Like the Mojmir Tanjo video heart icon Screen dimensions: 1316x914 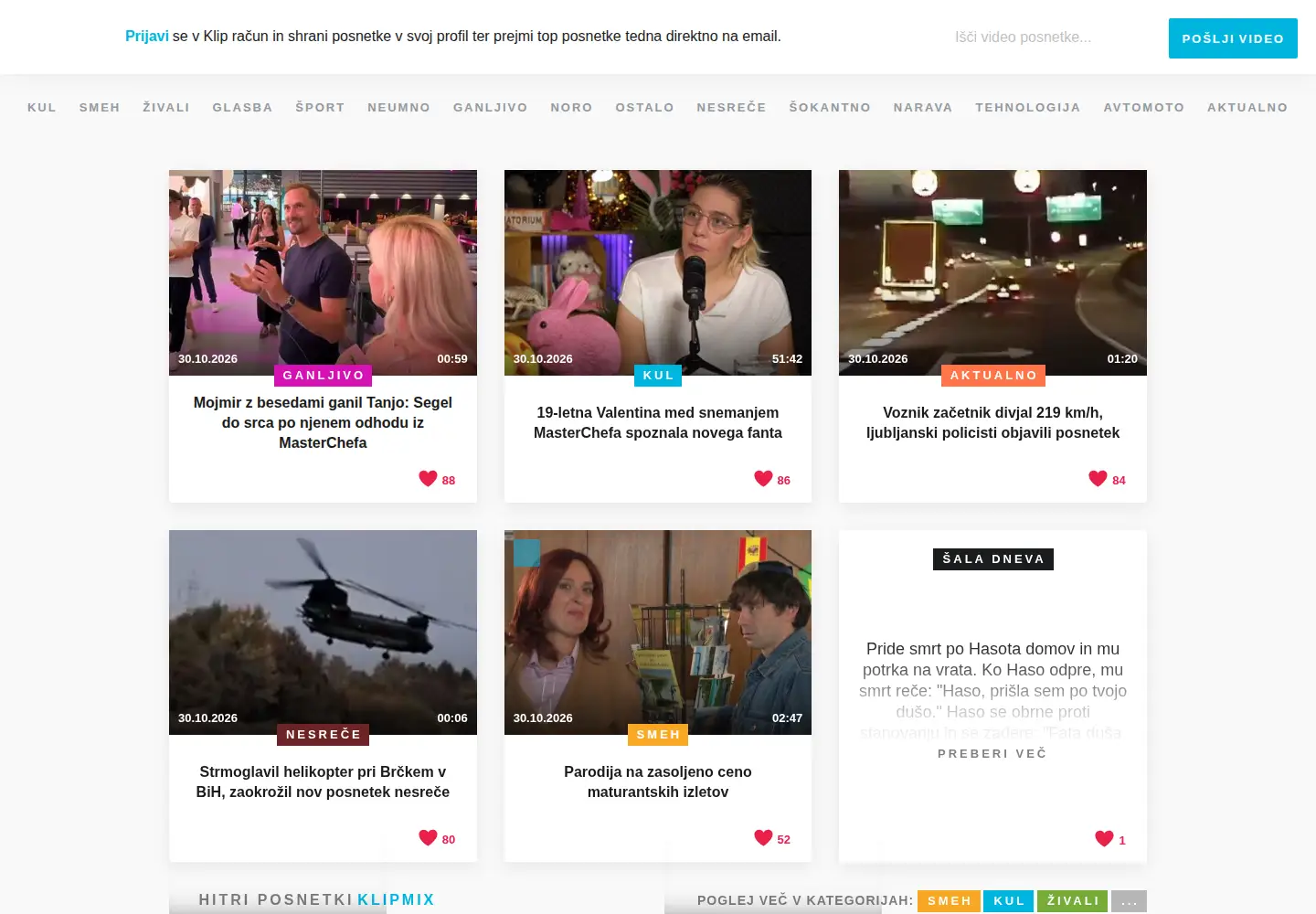click(x=428, y=478)
